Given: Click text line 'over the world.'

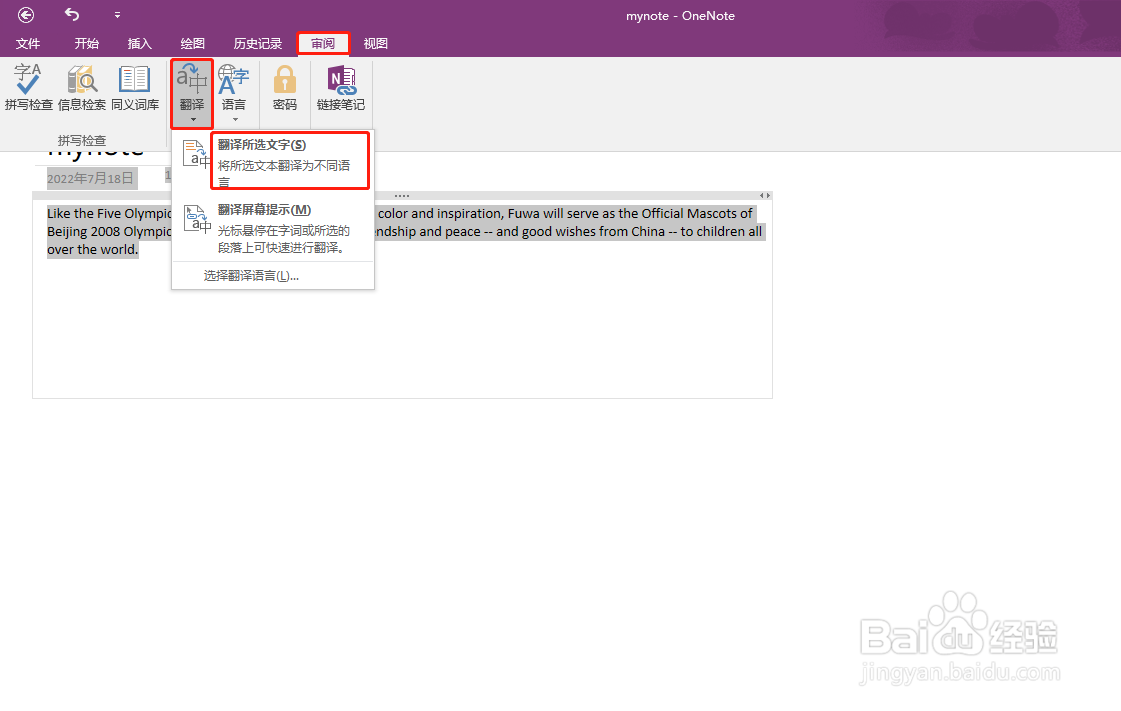Looking at the screenshot, I should click(92, 249).
